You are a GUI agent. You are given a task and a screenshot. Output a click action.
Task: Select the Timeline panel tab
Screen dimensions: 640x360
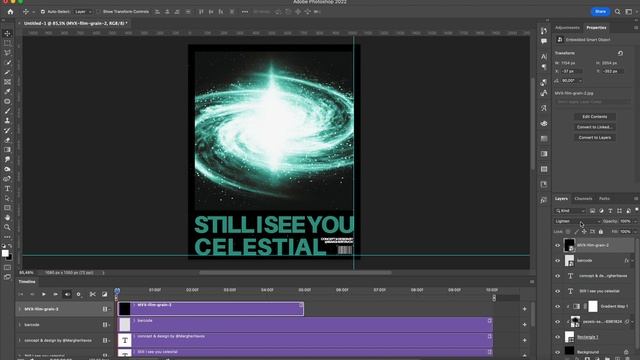[27, 282]
